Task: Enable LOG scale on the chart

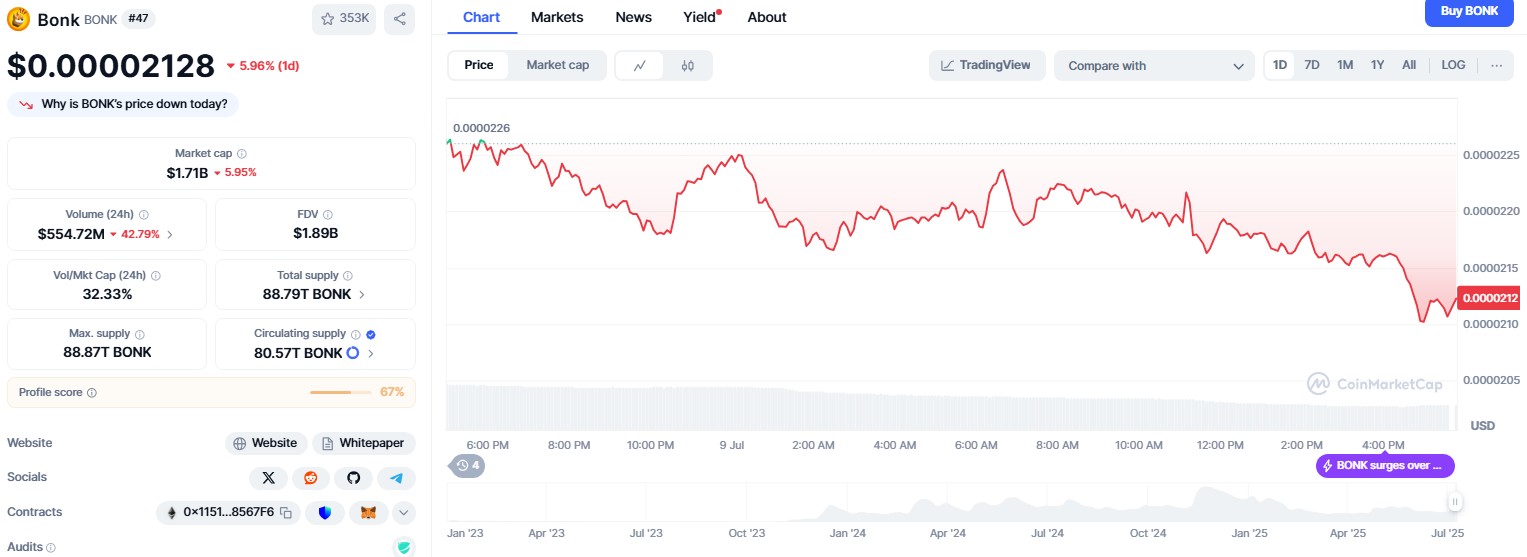Action: [1453, 65]
